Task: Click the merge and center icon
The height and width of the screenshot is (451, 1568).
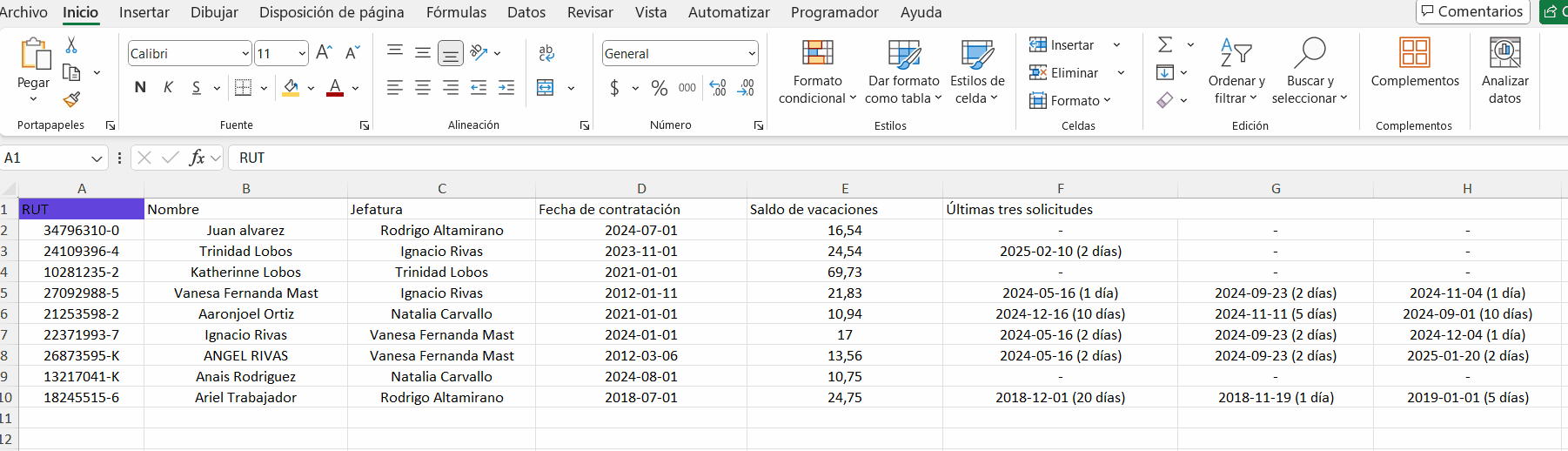Action: (546, 87)
